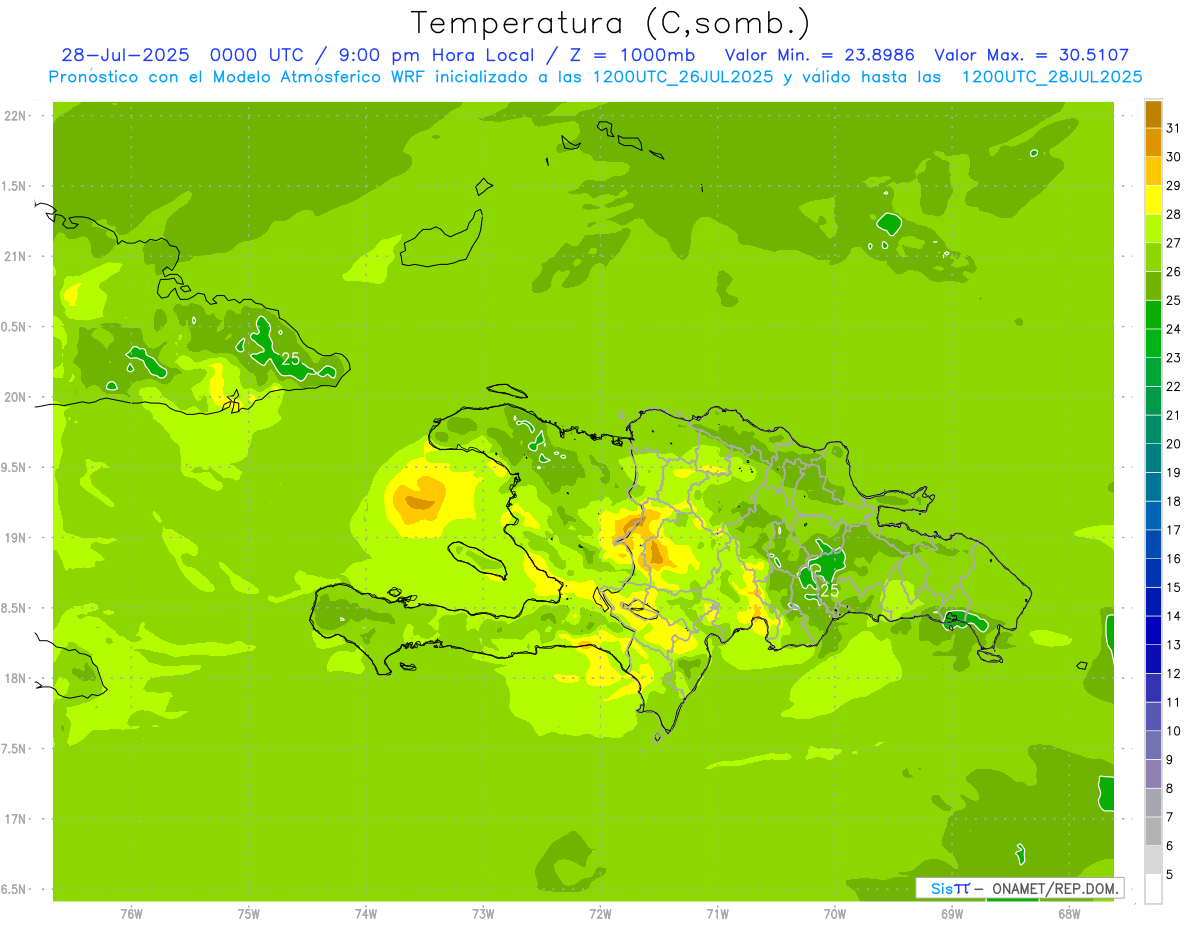Click the '71W' longitude axis label

[717, 913]
